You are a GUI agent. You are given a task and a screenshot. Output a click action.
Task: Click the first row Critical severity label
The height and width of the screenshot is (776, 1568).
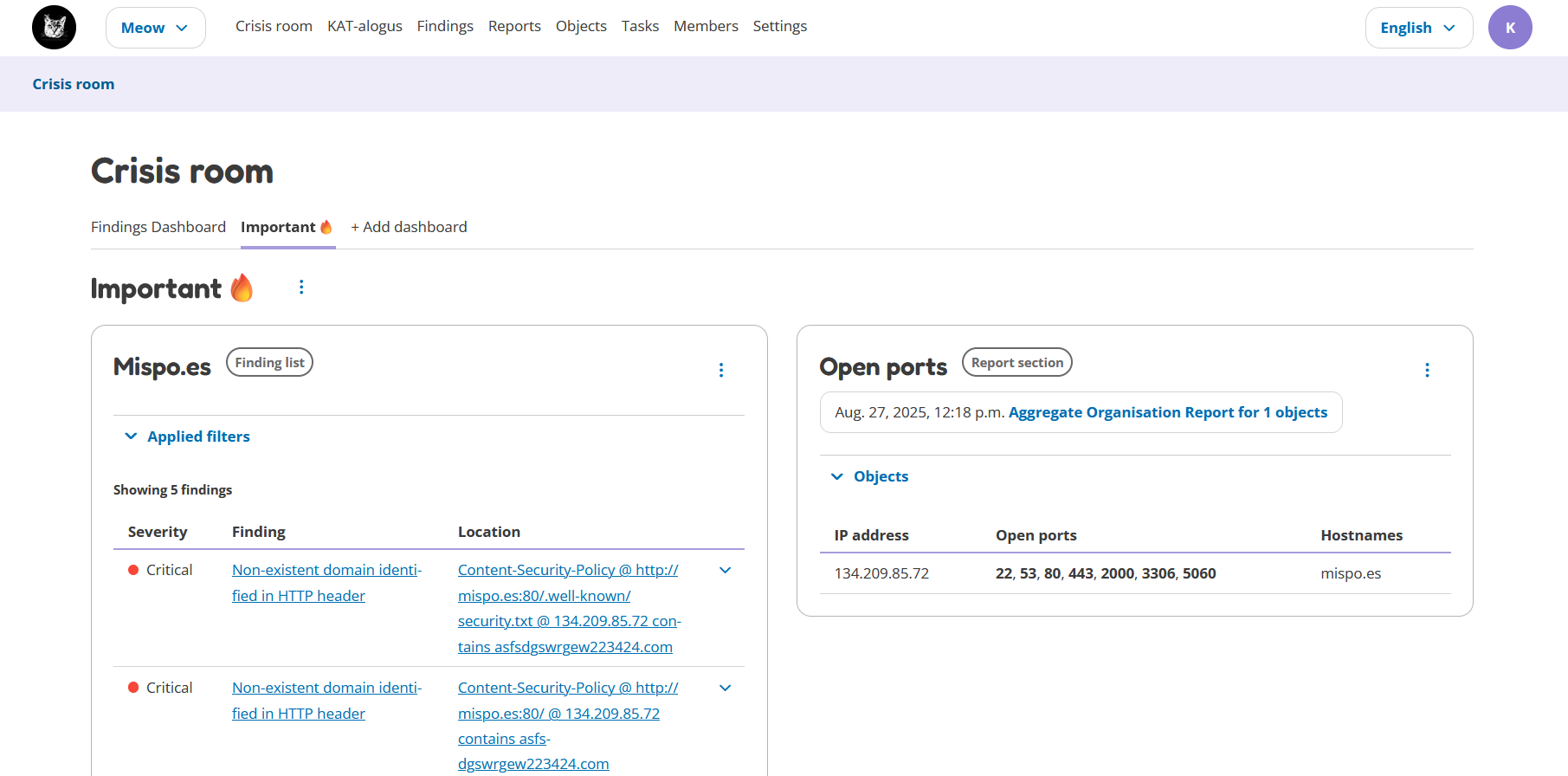point(169,570)
